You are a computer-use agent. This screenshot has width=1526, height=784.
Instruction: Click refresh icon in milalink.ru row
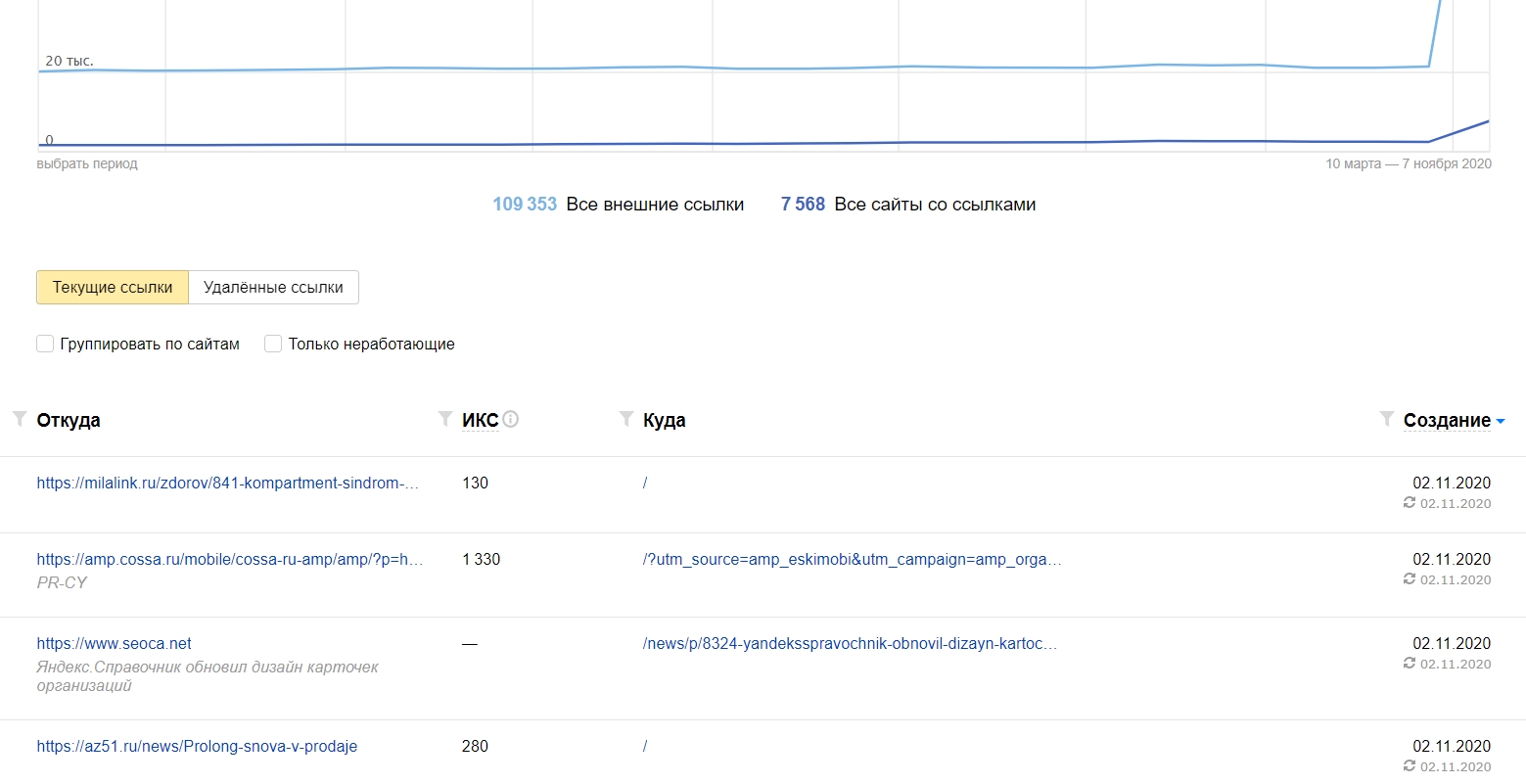point(1409,503)
